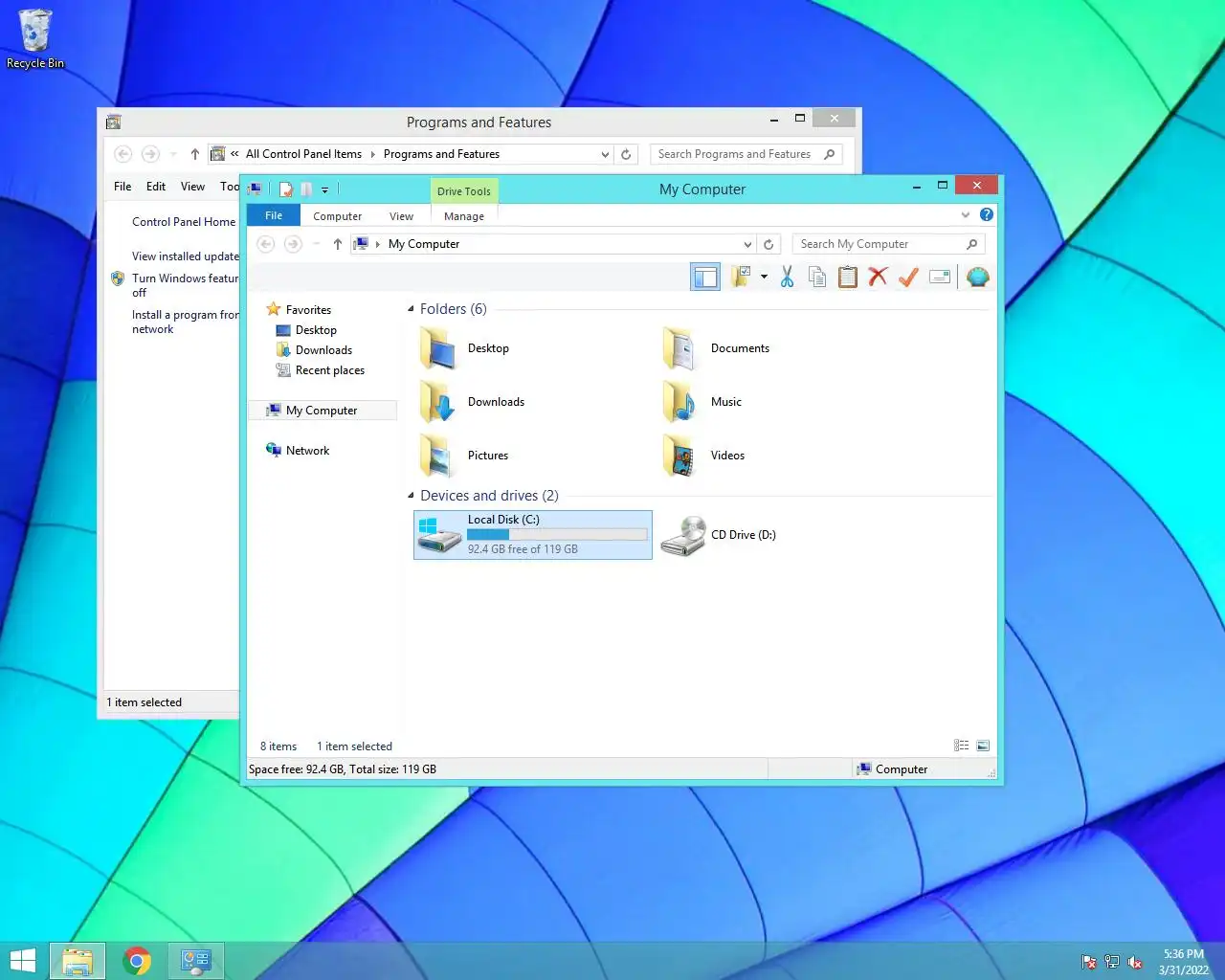The width and height of the screenshot is (1225, 980).
Task: Open the File ribbon tab in My Computer
Action: pos(274,216)
